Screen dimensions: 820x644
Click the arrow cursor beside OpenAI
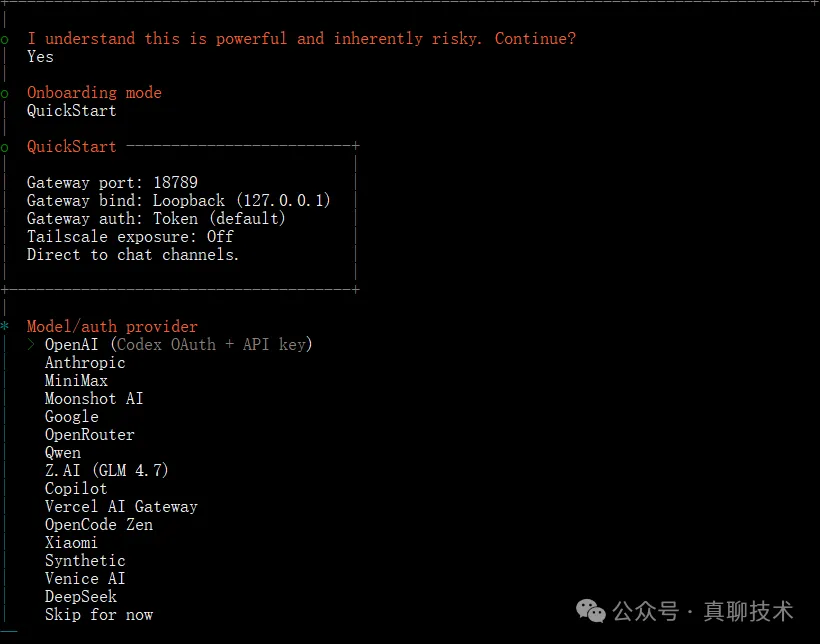point(32,345)
